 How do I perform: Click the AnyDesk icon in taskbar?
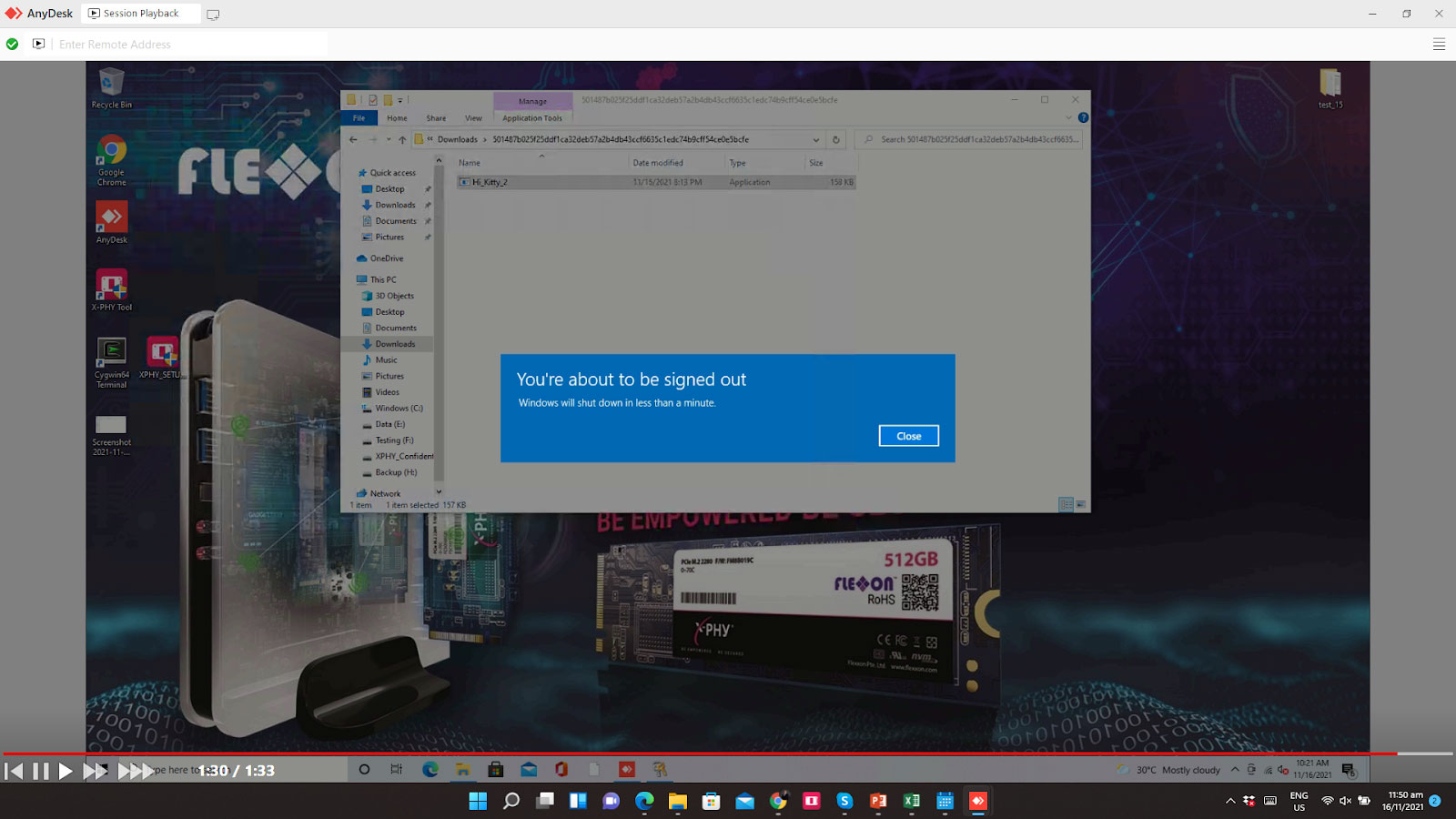point(978,801)
